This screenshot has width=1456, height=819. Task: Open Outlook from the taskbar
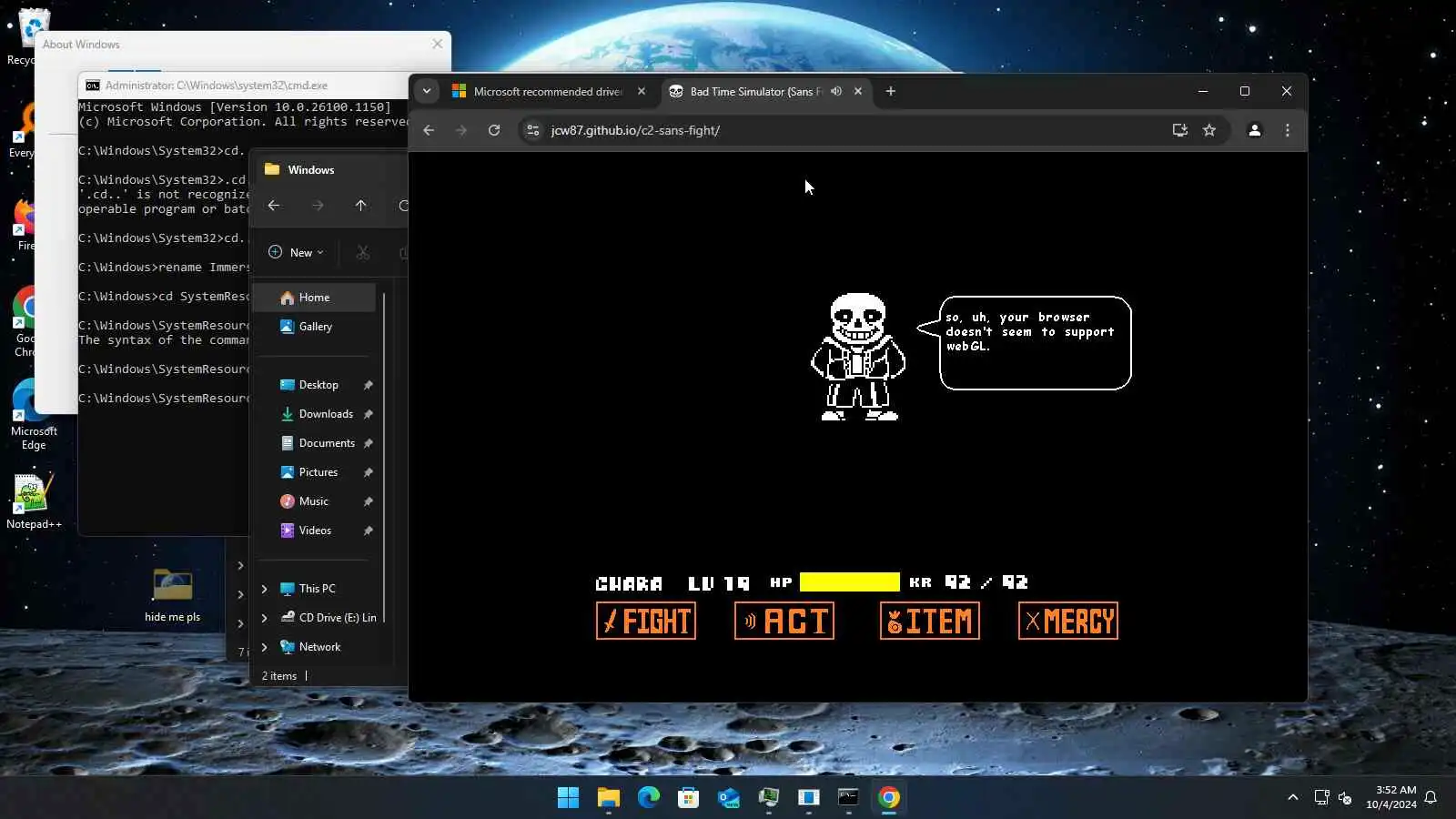(728, 798)
